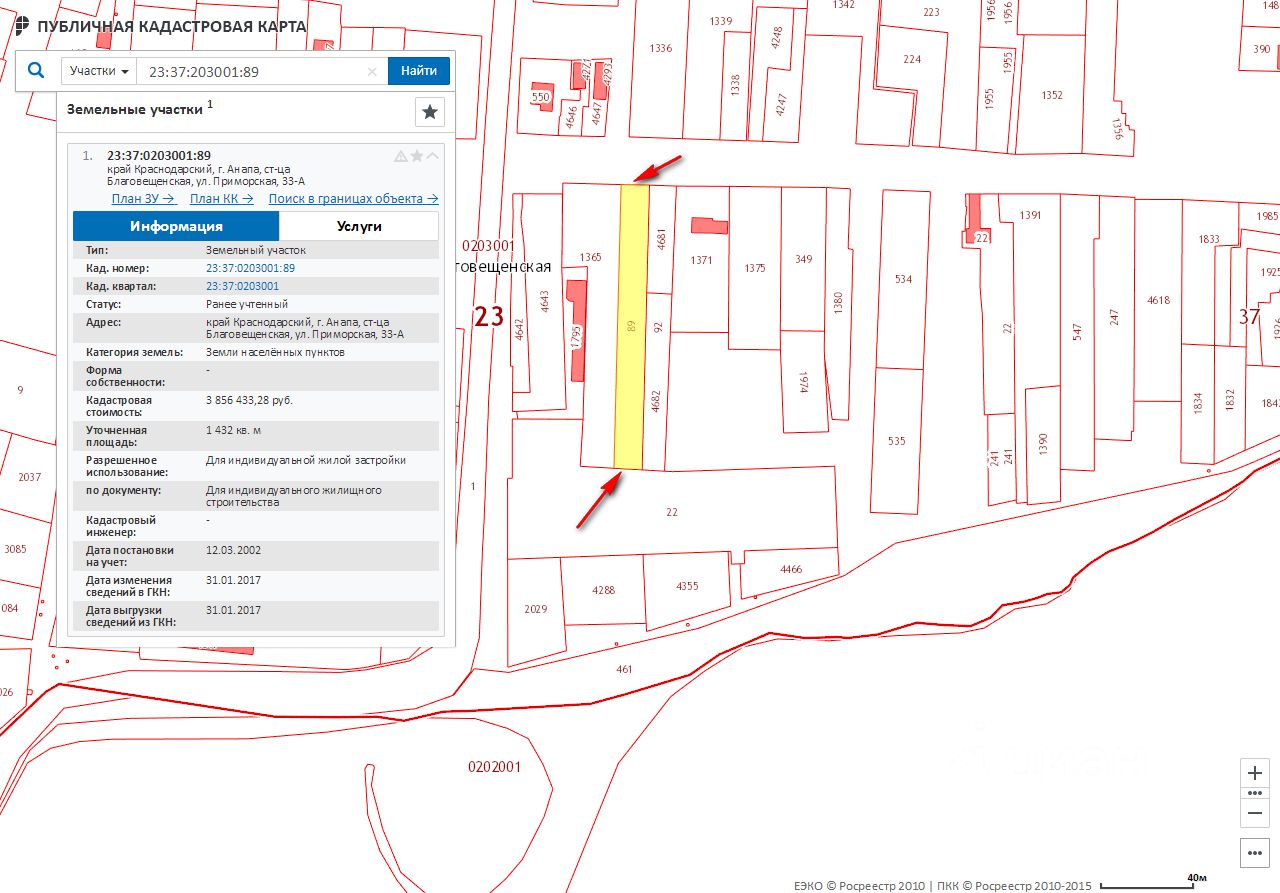The height and width of the screenshot is (893, 1280).
Task: Click parcel 2037 on the map
Action: tap(30, 477)
